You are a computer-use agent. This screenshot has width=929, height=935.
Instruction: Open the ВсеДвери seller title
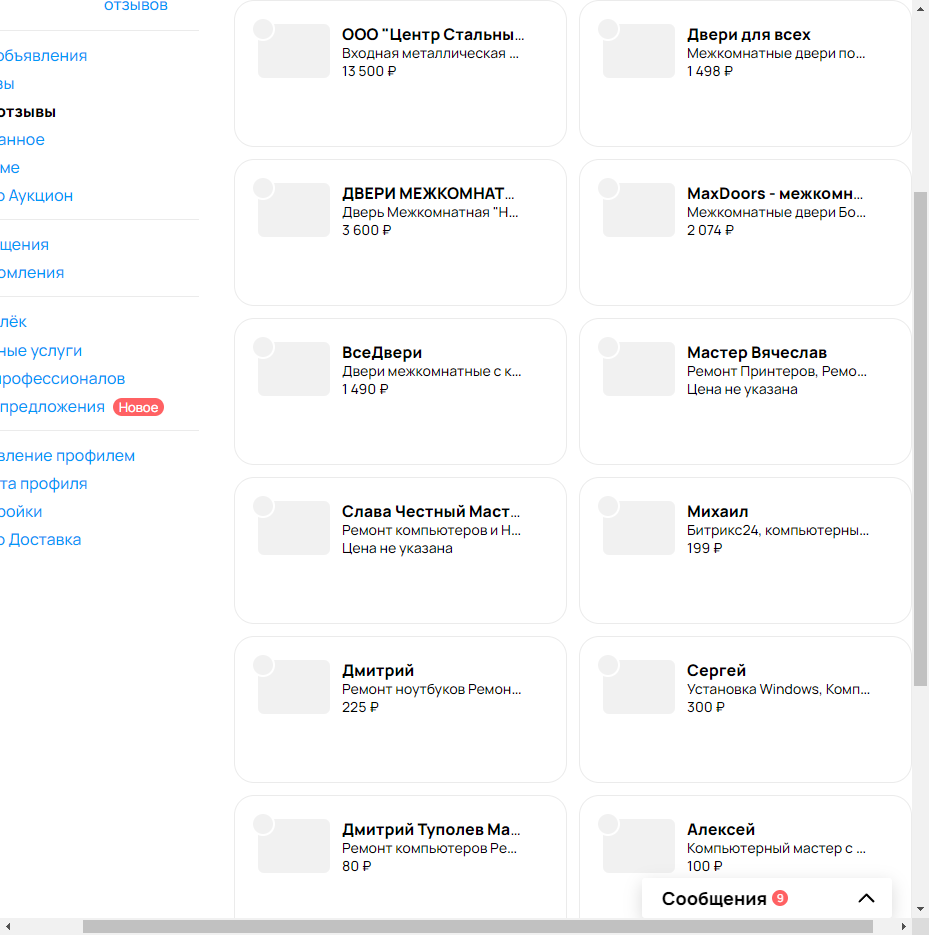(x=382, y=352)
